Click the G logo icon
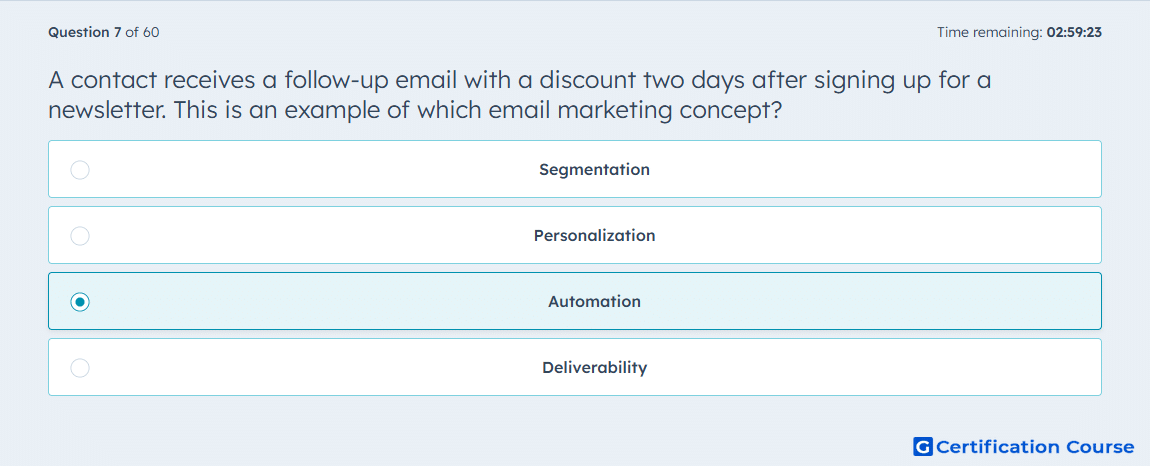 (x=923, y=446)
